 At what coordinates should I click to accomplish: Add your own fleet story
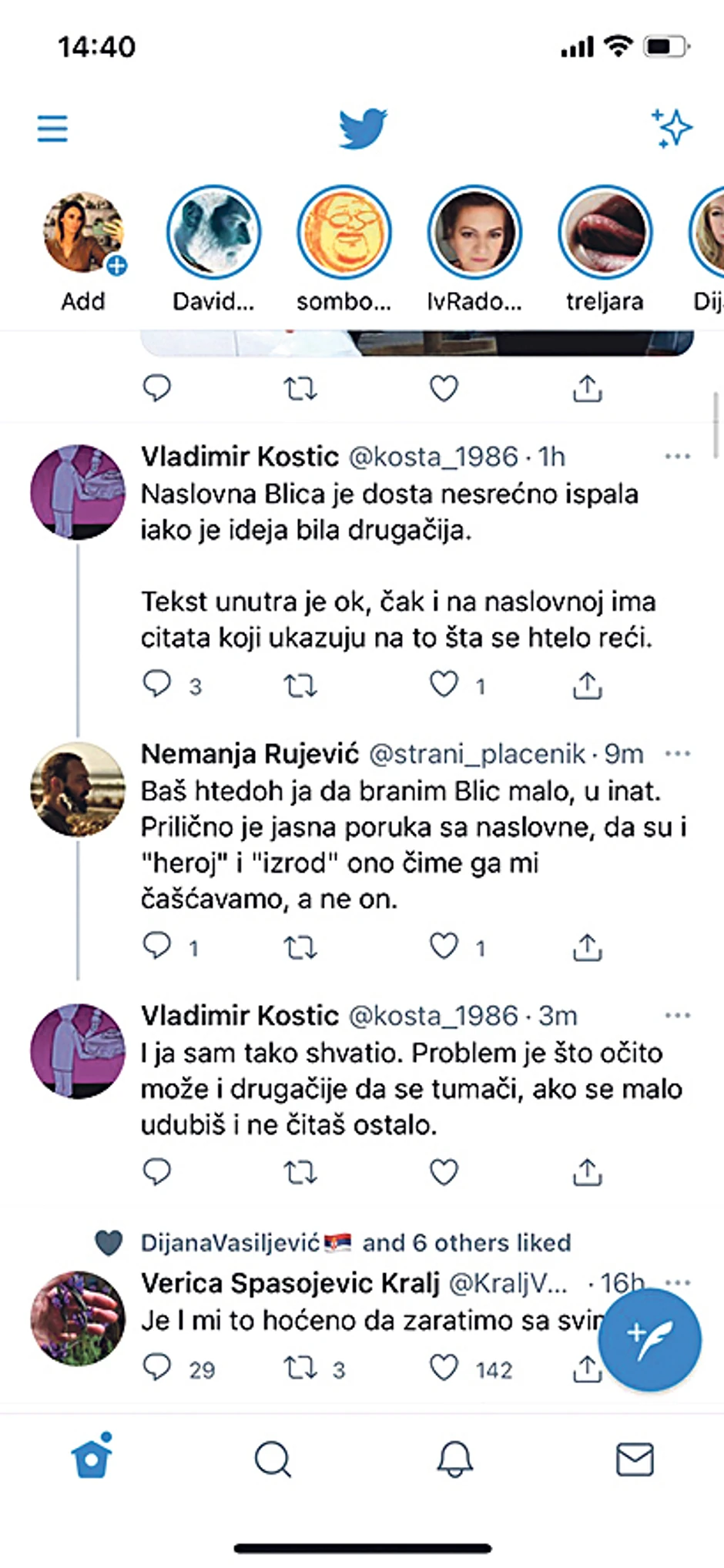(x=83, y=233)
